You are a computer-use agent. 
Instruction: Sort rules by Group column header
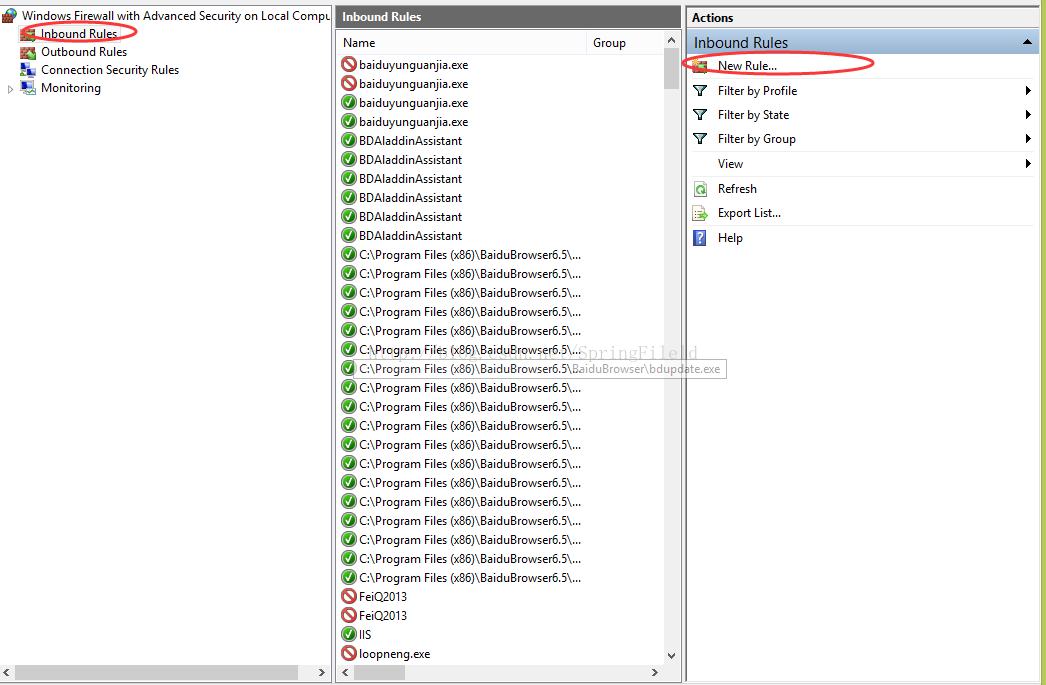(624, 43)
